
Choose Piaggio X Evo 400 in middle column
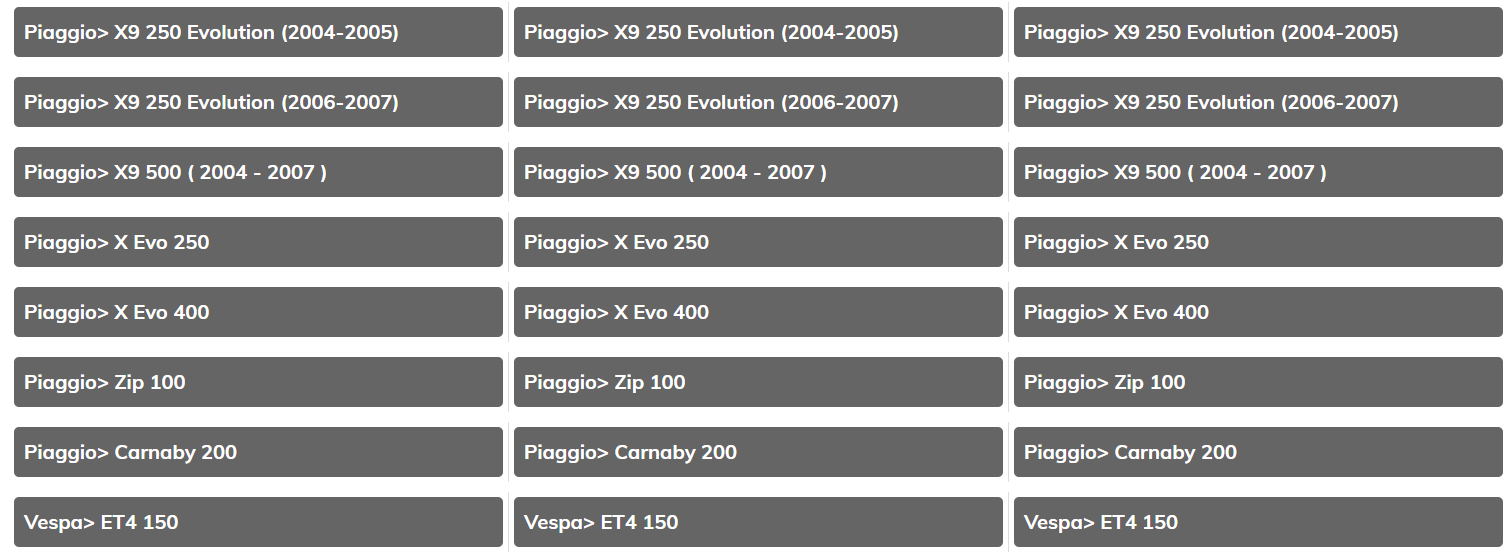758,312
